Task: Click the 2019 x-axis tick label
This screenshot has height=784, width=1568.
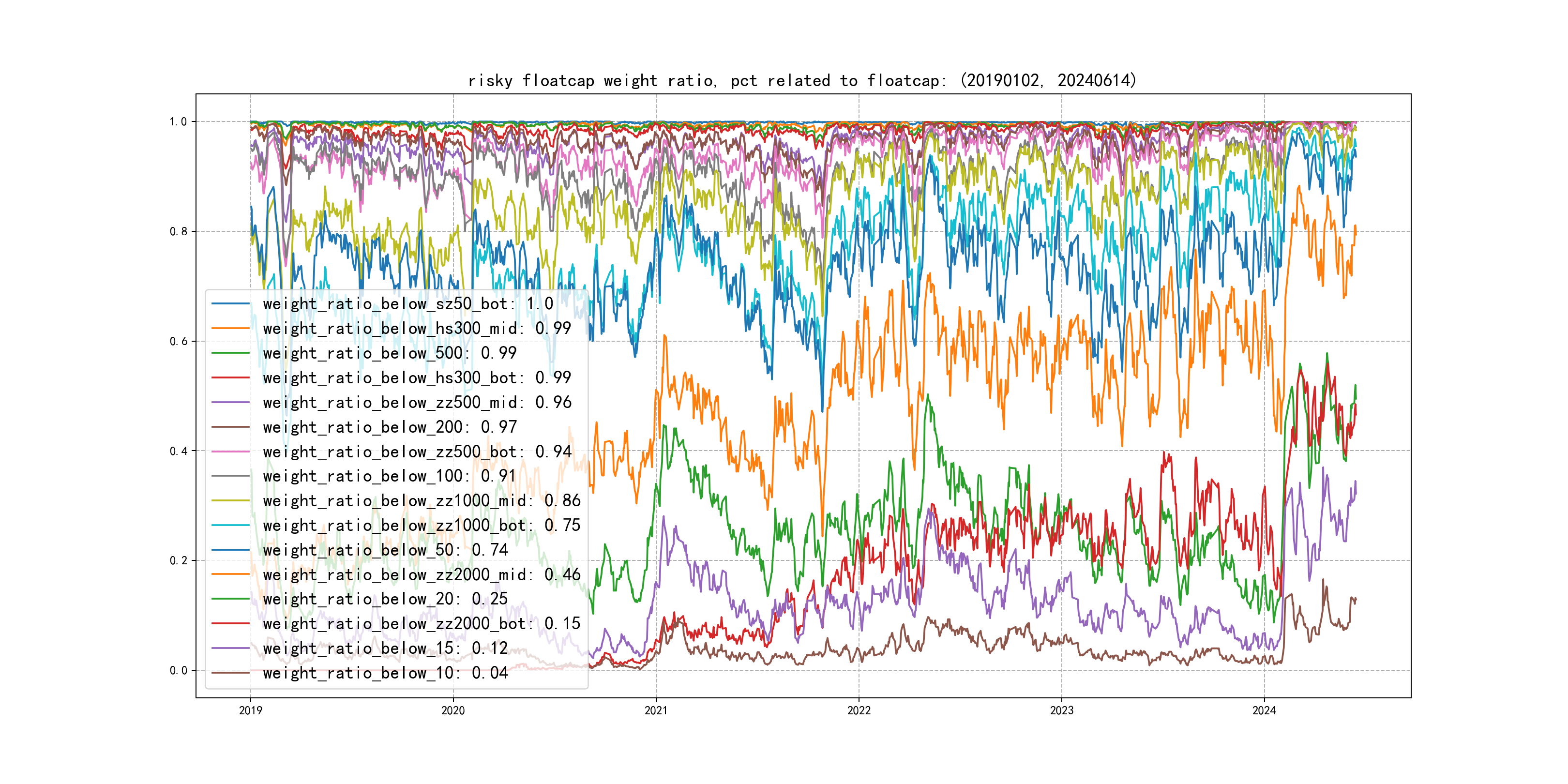Action: tap(250, 710)
